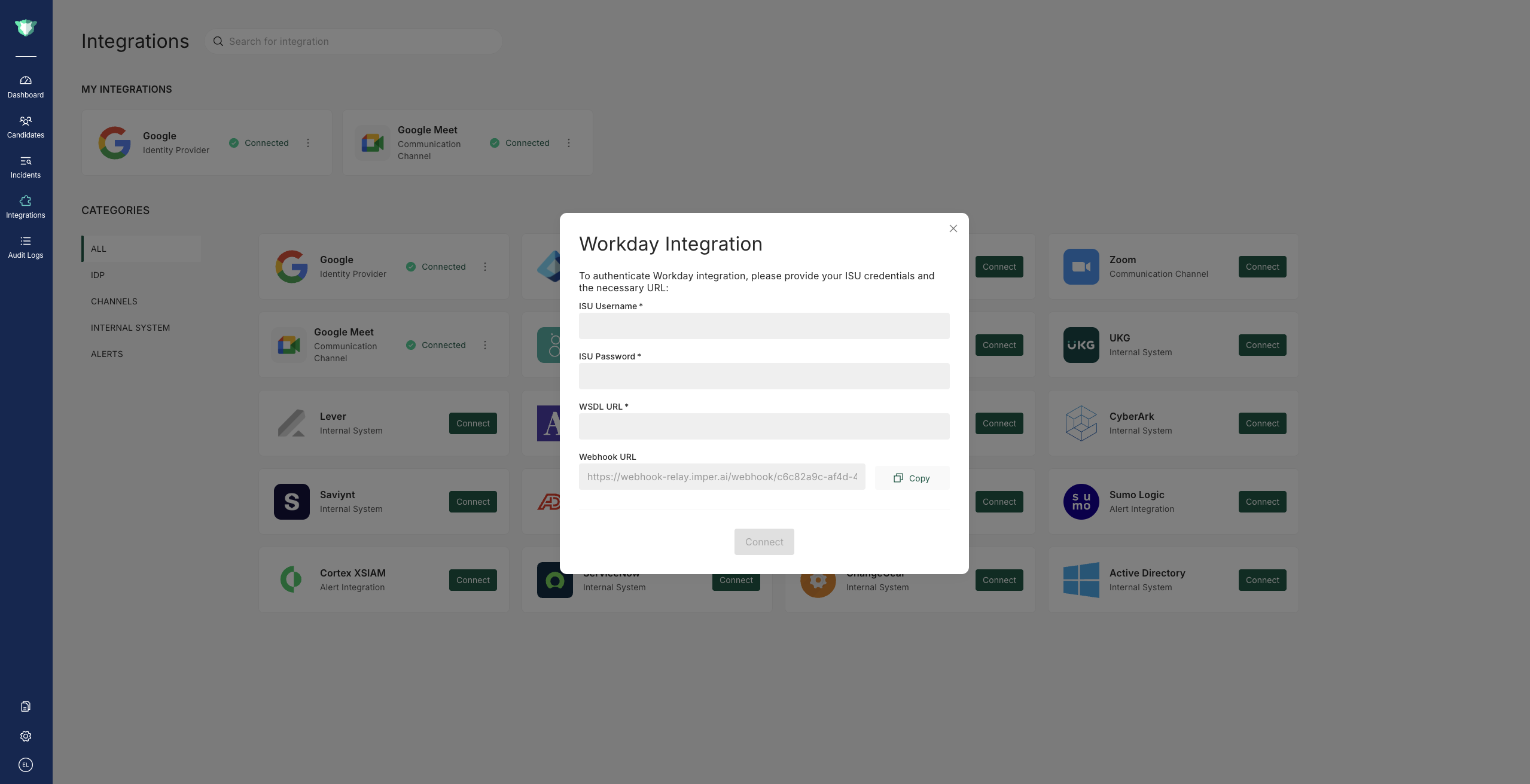The image size is (1530, 784).
Task: Click the Connected status on My Integrations Google
Action: click(x=259, y=143)
